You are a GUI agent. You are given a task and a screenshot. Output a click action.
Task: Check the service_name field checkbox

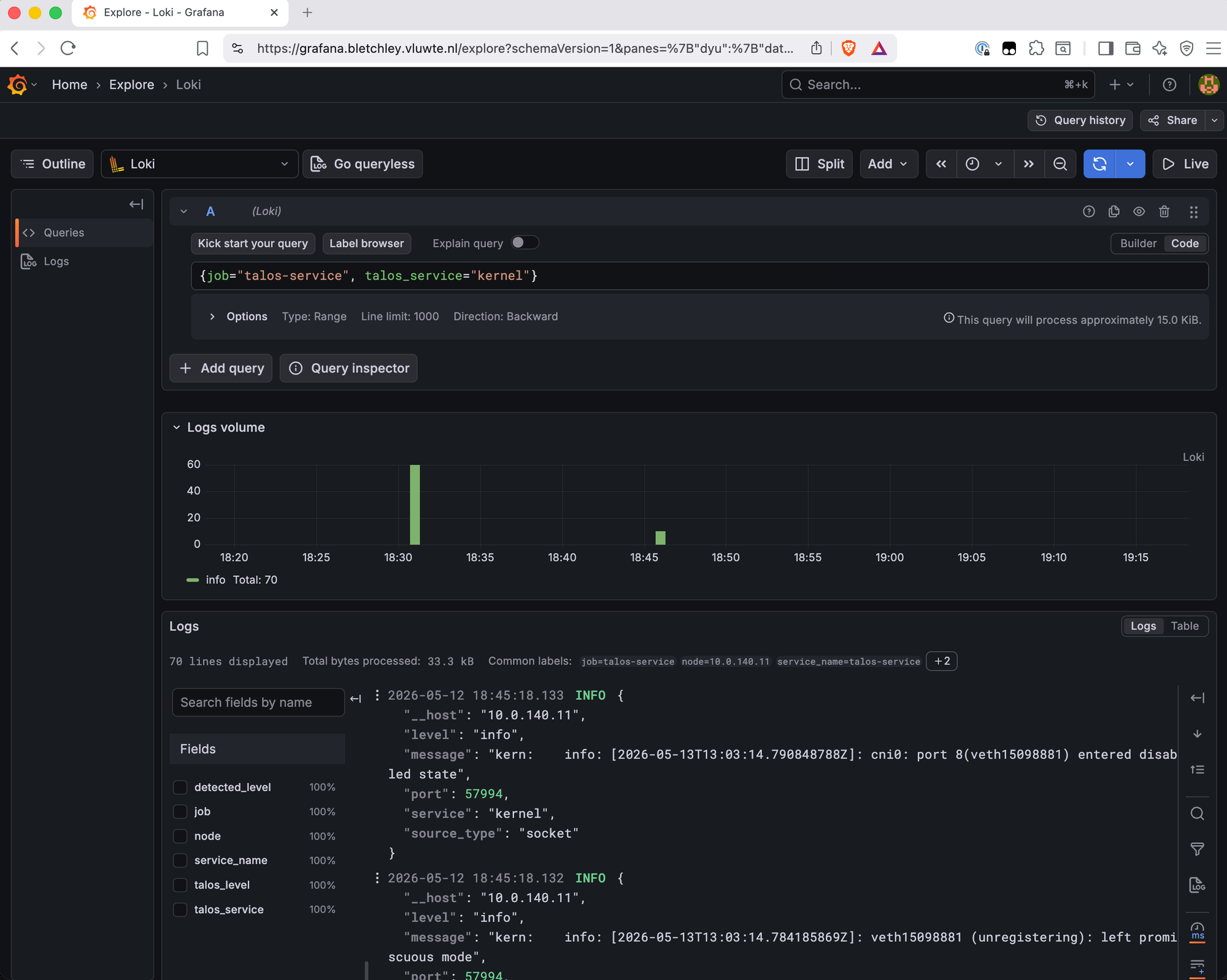180,860
